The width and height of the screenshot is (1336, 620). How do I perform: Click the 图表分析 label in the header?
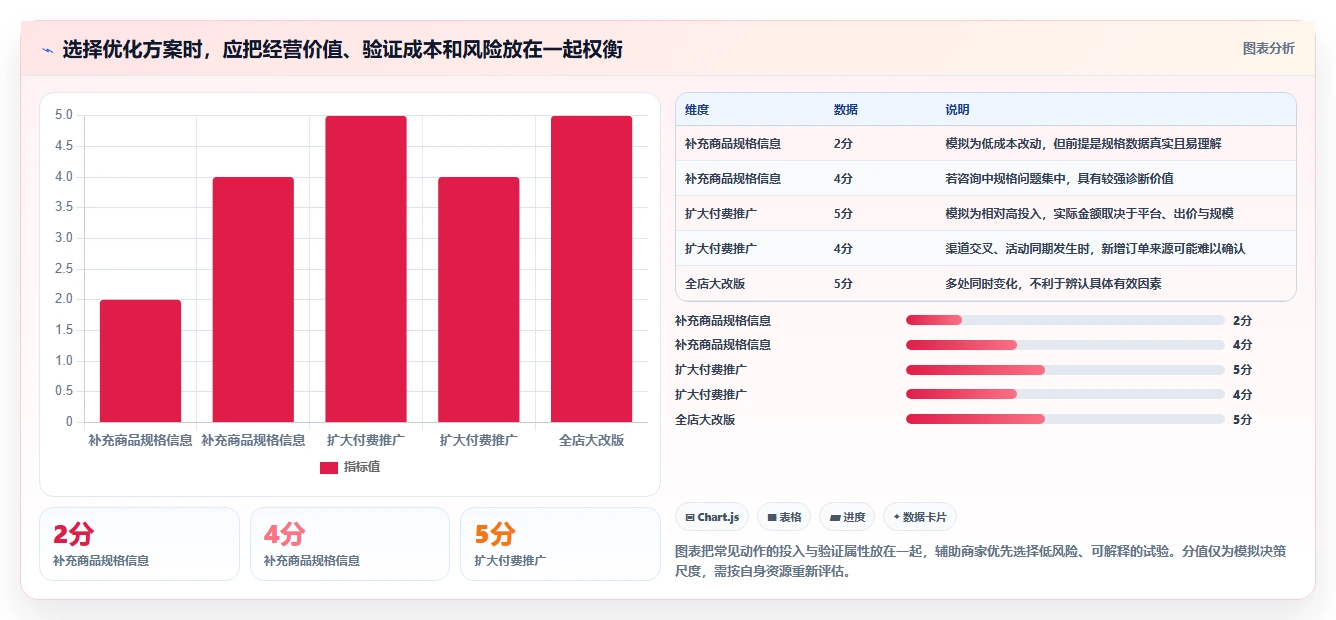pyautogui.click(x=1268, y=48)
